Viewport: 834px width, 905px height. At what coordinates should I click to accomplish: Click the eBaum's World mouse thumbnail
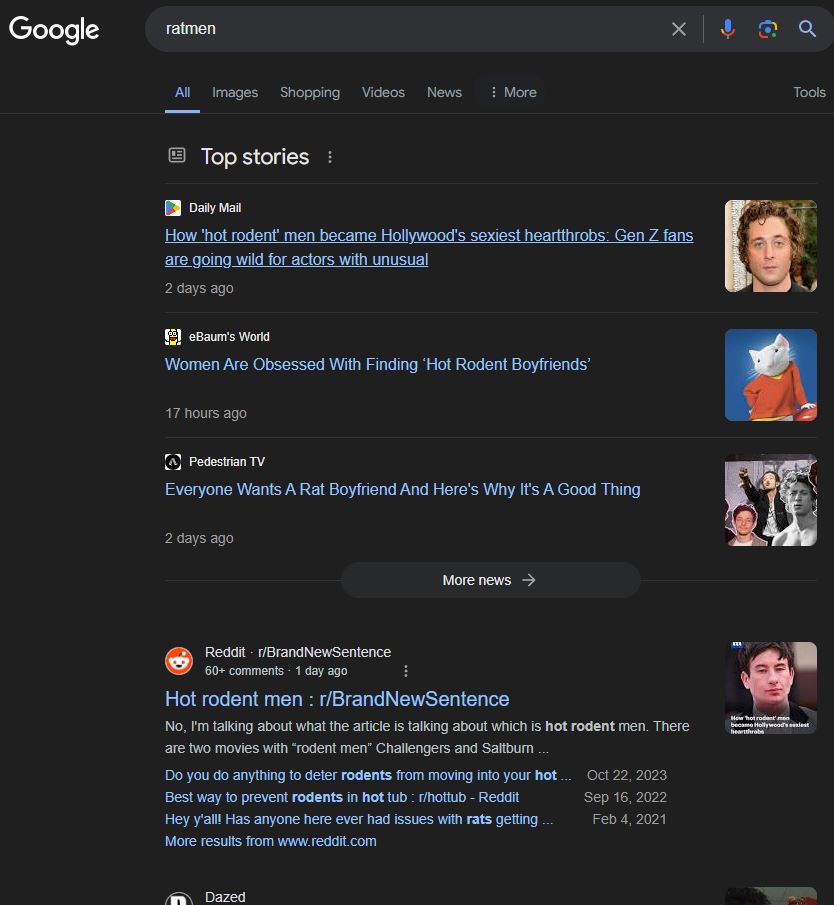point(771,375)
